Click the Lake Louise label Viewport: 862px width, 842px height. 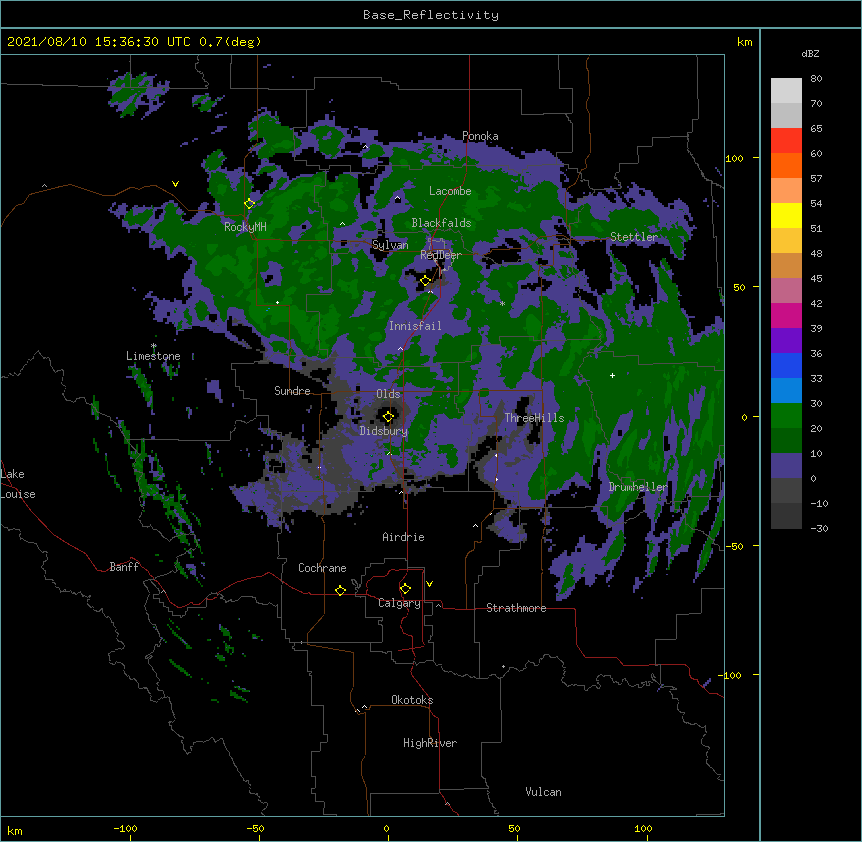click(x=18, y=484)
